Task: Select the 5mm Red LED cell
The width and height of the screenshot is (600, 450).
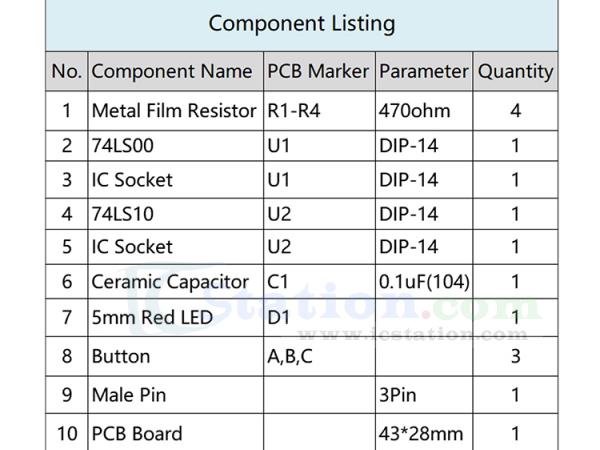Action: [x=176, y=318]
